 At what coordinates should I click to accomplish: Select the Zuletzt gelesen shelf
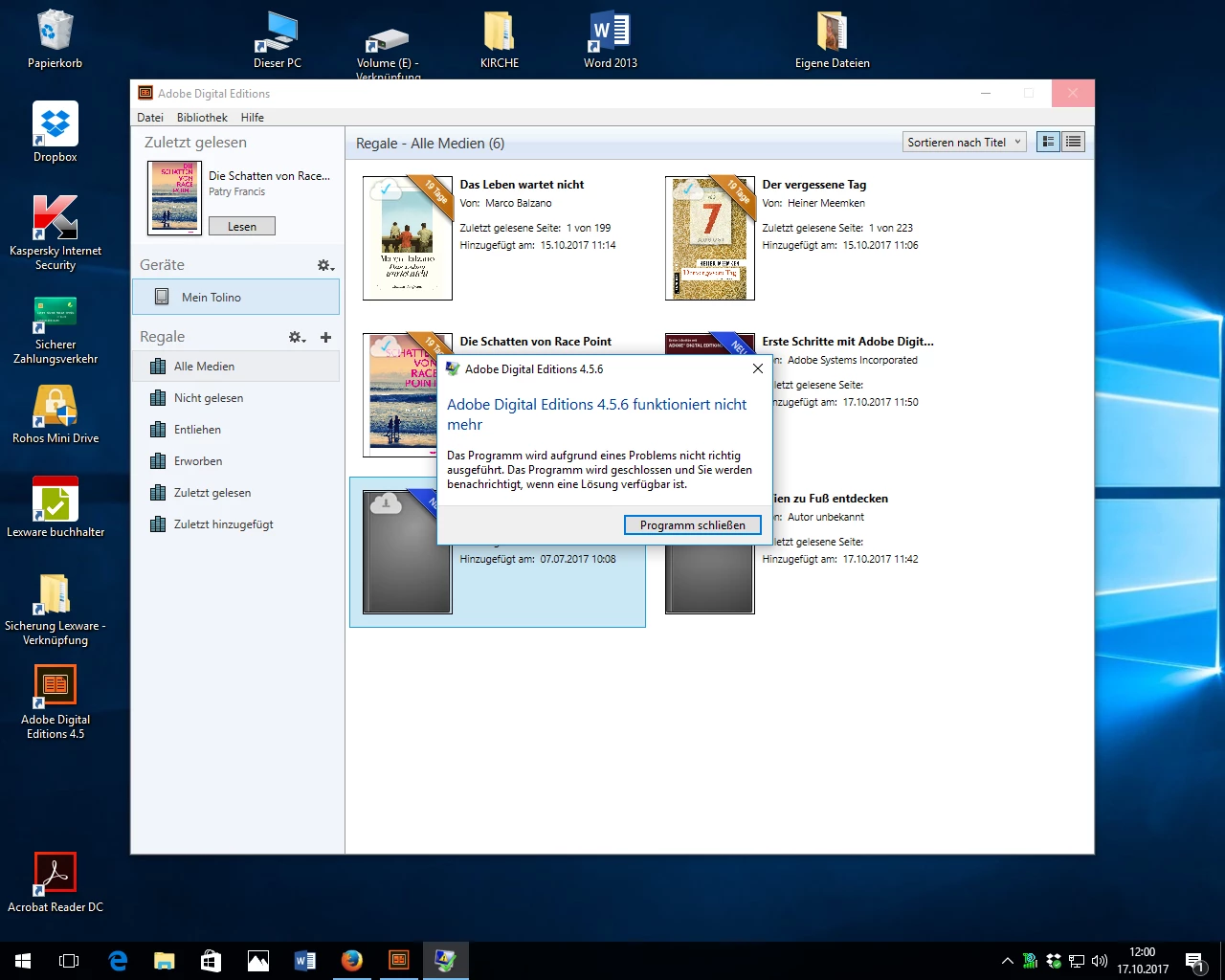click(235, 493)
